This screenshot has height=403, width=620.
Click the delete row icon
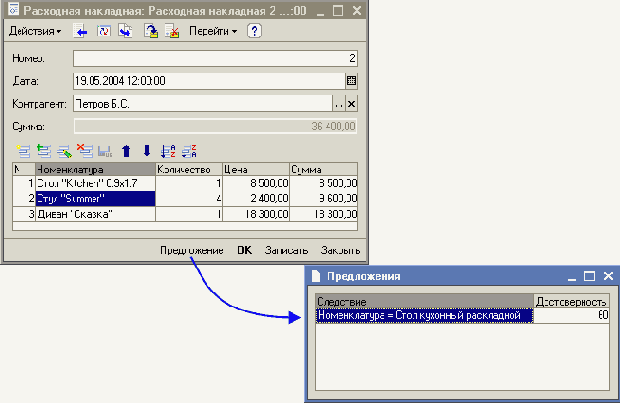tap(85, 151)
